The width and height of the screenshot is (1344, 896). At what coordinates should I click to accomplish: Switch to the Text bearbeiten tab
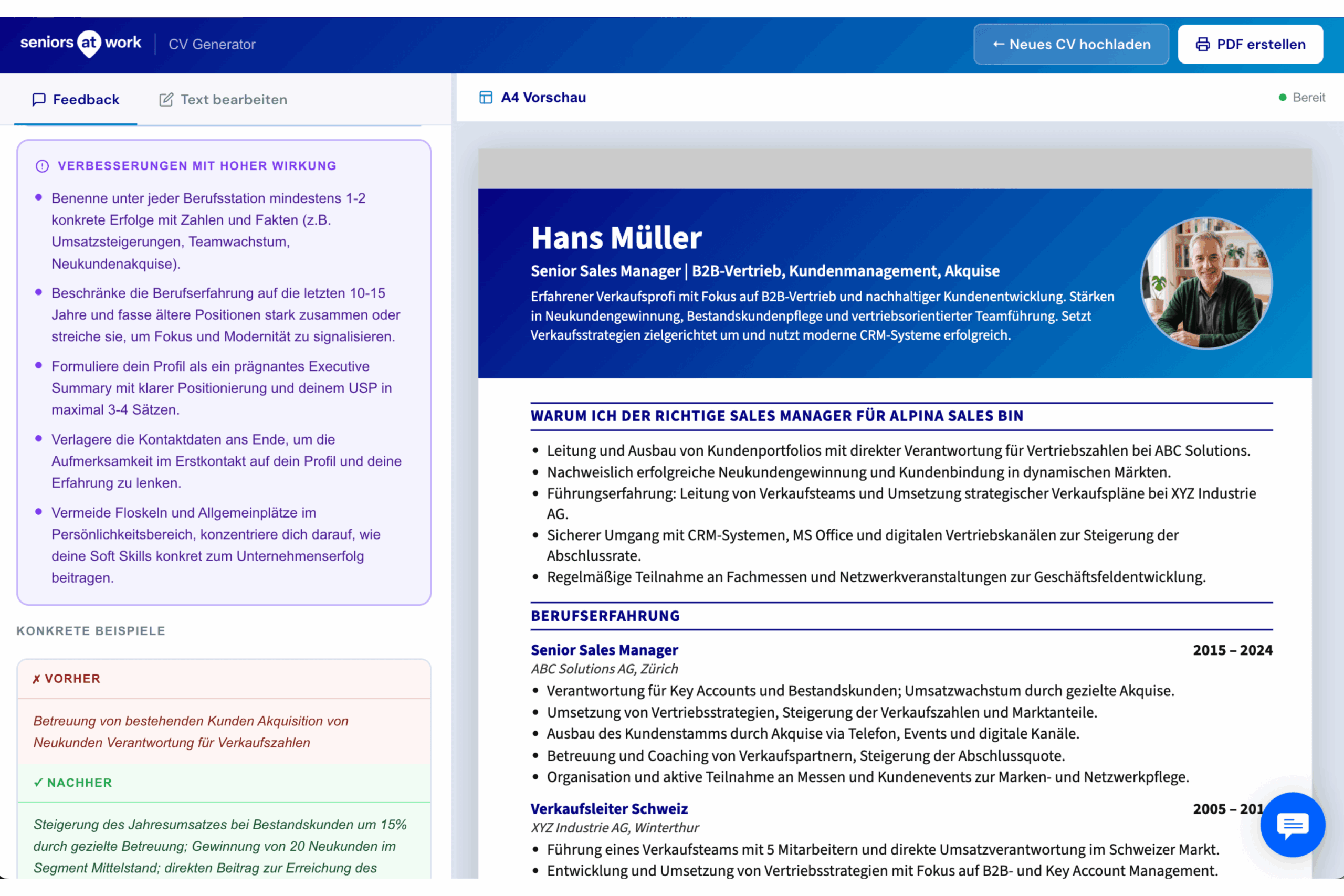[223, 99]
